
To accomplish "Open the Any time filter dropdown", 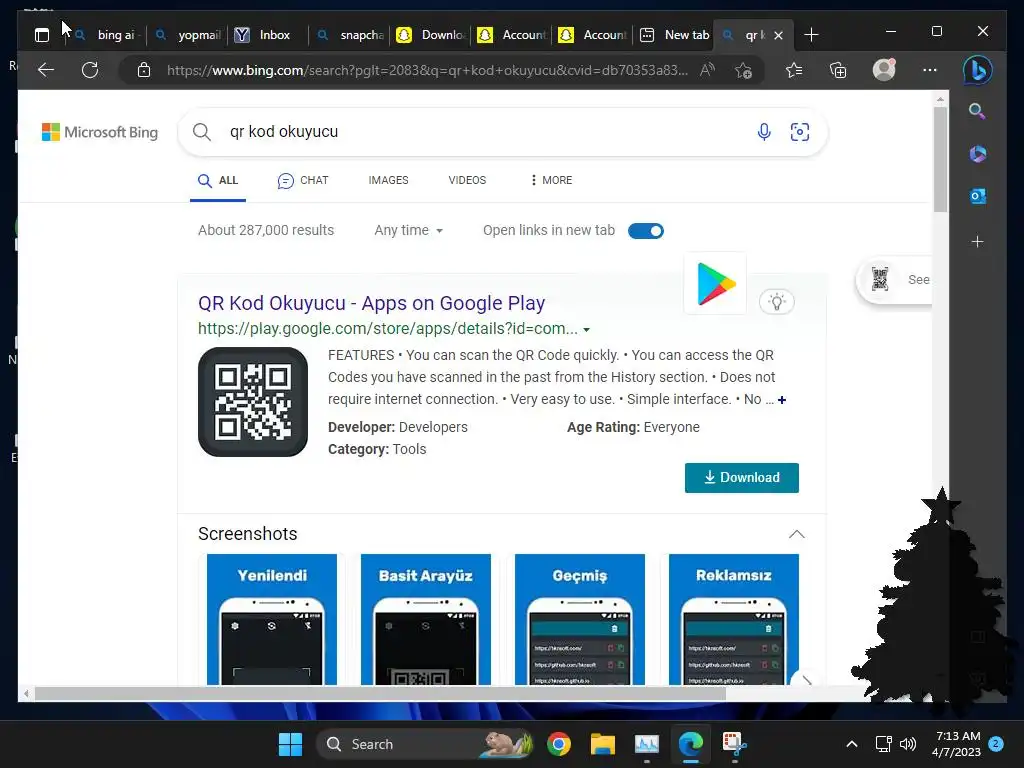I will point(408,231).
